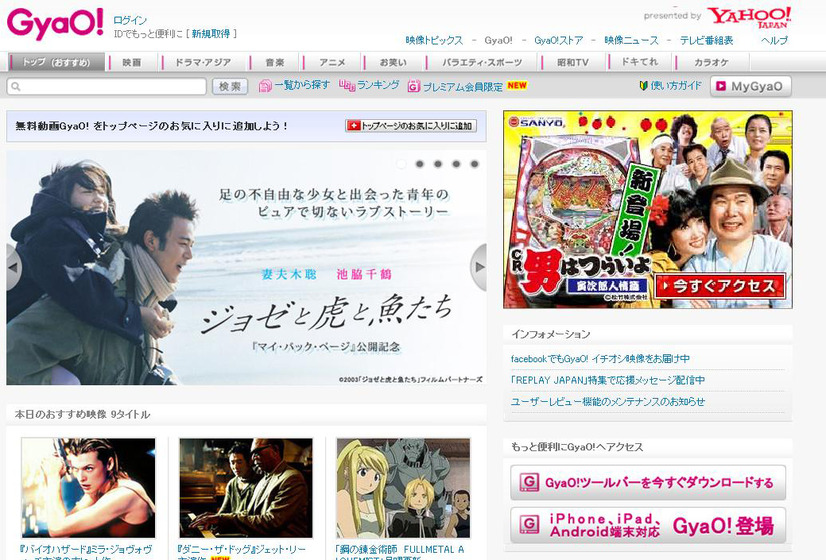Click the ランキング ranking icon
The height and width of the screenshot is (560, 826).
click(x=347, y=85)
